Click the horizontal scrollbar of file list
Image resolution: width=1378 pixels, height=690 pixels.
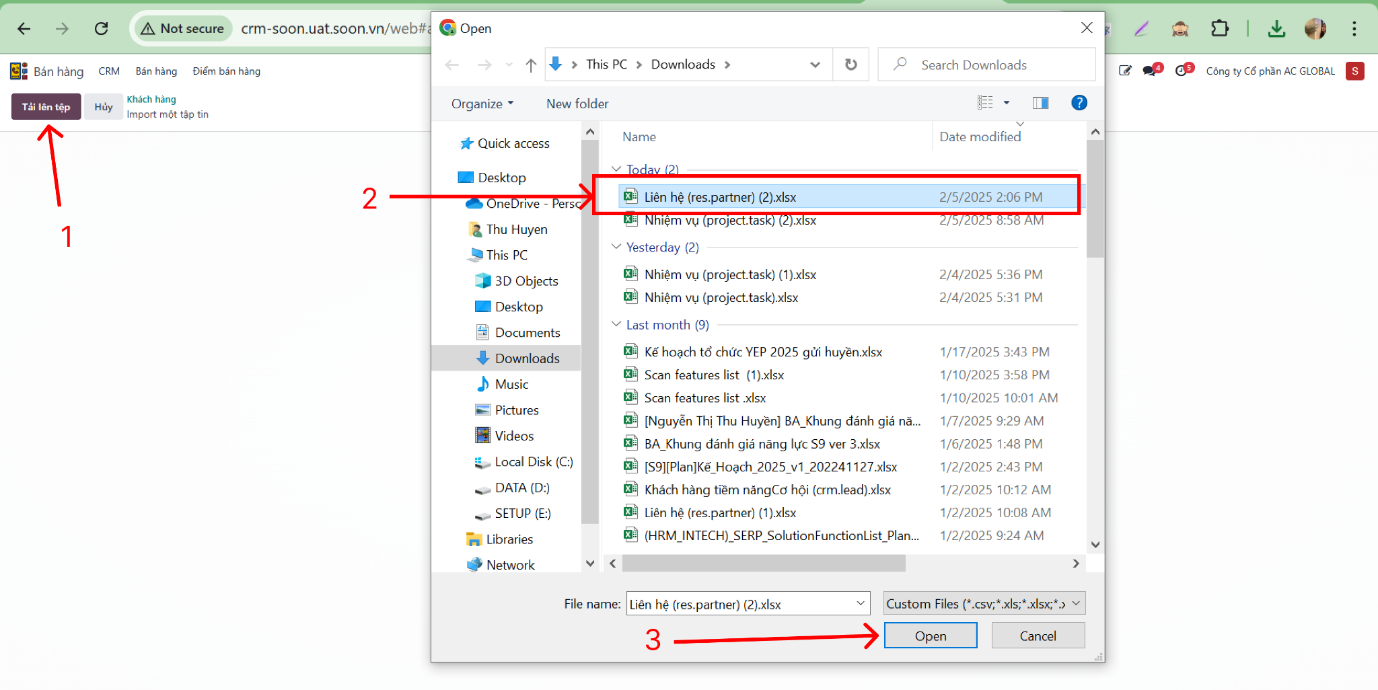click(763, 564)
